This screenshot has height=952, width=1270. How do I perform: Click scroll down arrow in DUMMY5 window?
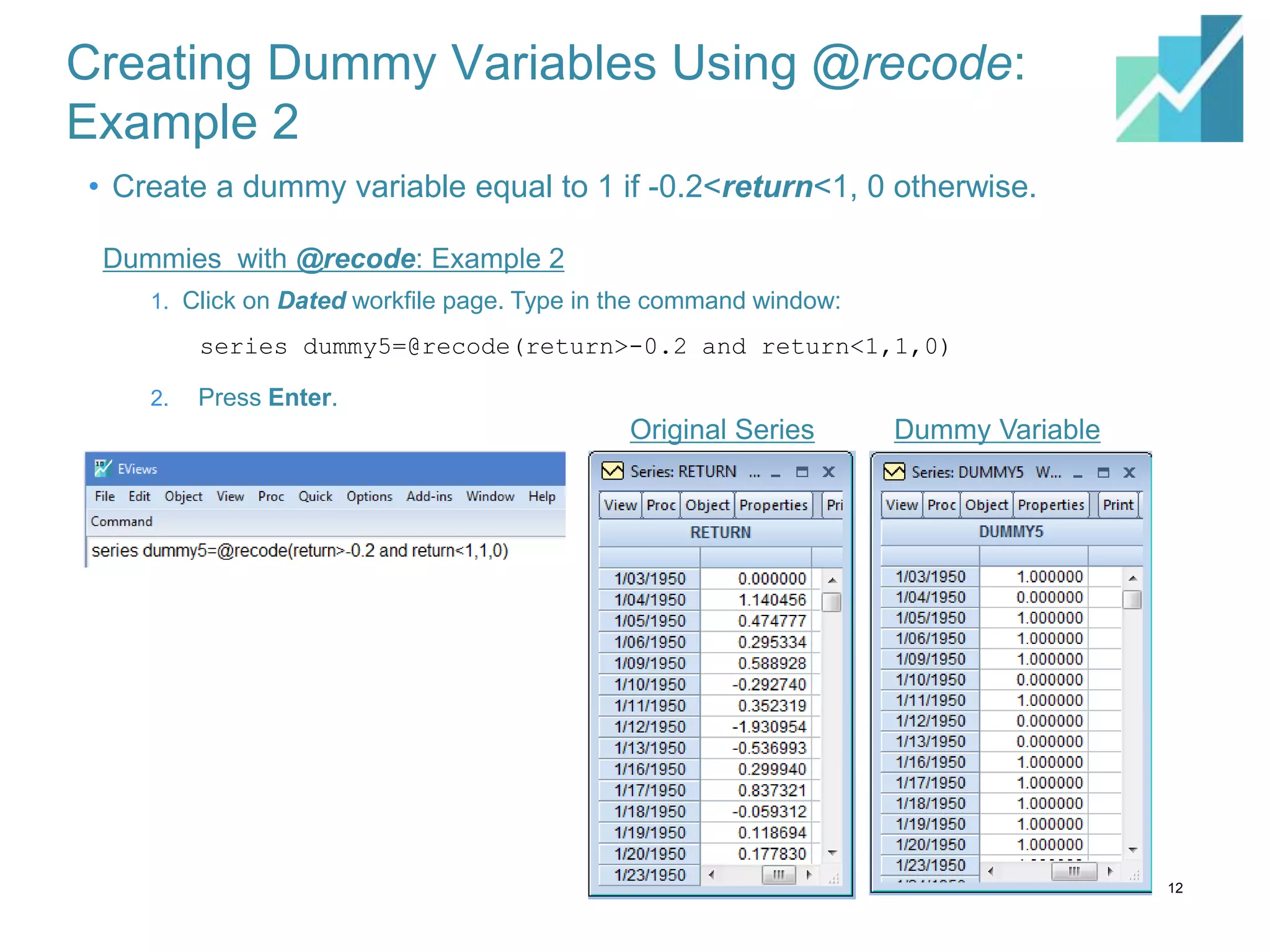pyautogui.click(x=1132, y=850)
